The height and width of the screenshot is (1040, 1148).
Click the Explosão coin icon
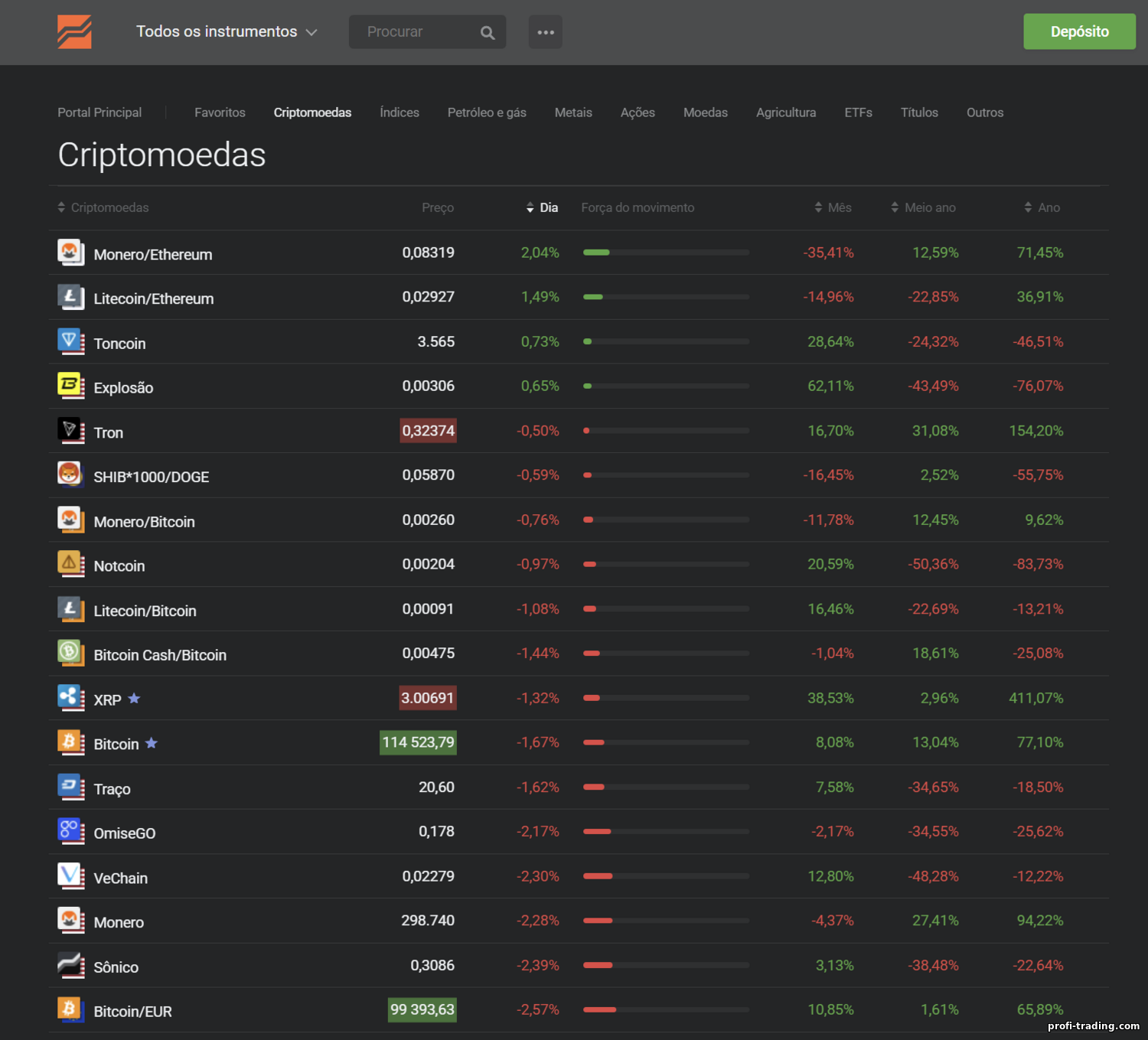(x=71, y=386)
